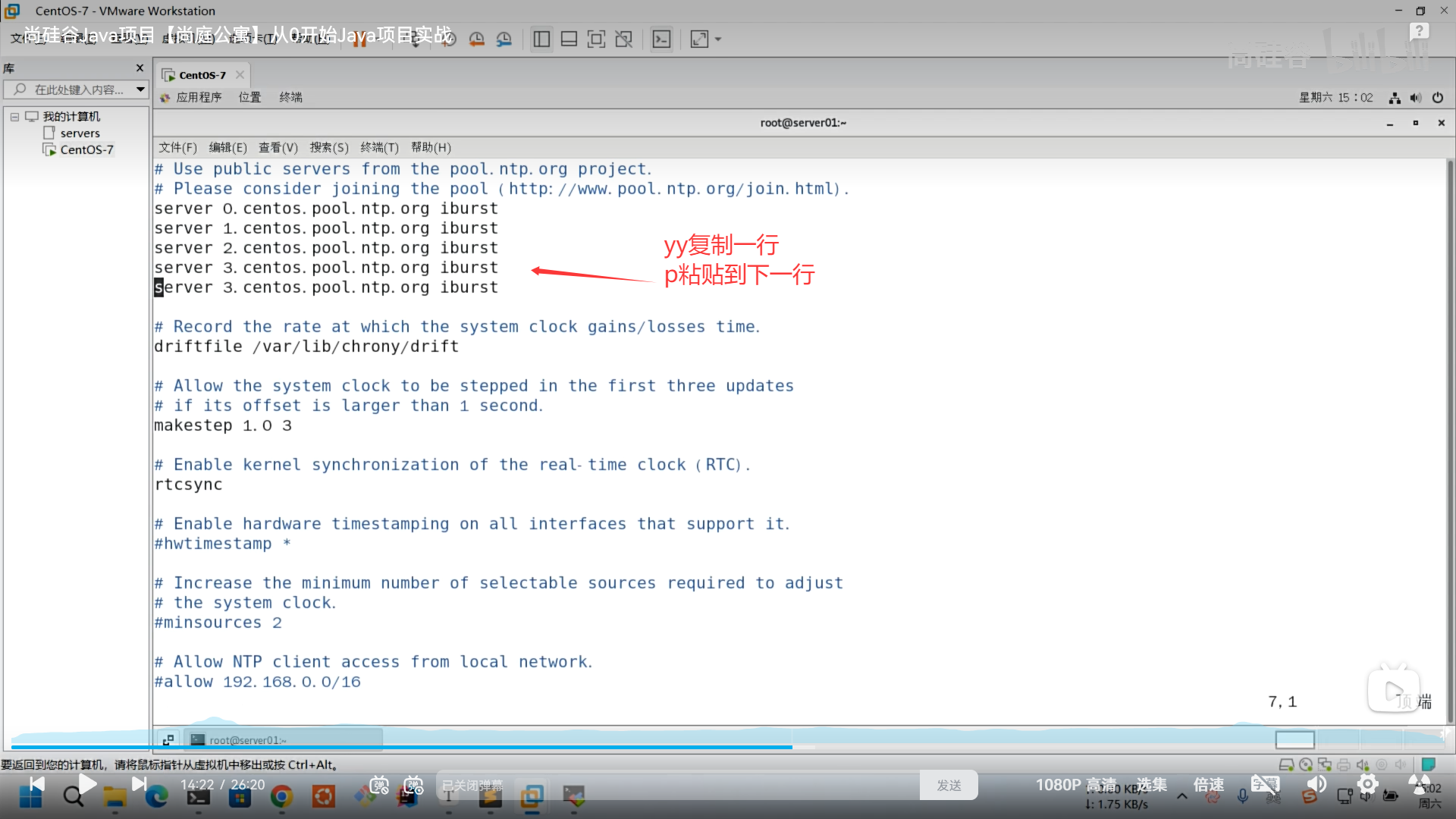
Task: Click 1080P 高清 quality selector
Action: 1076,784
